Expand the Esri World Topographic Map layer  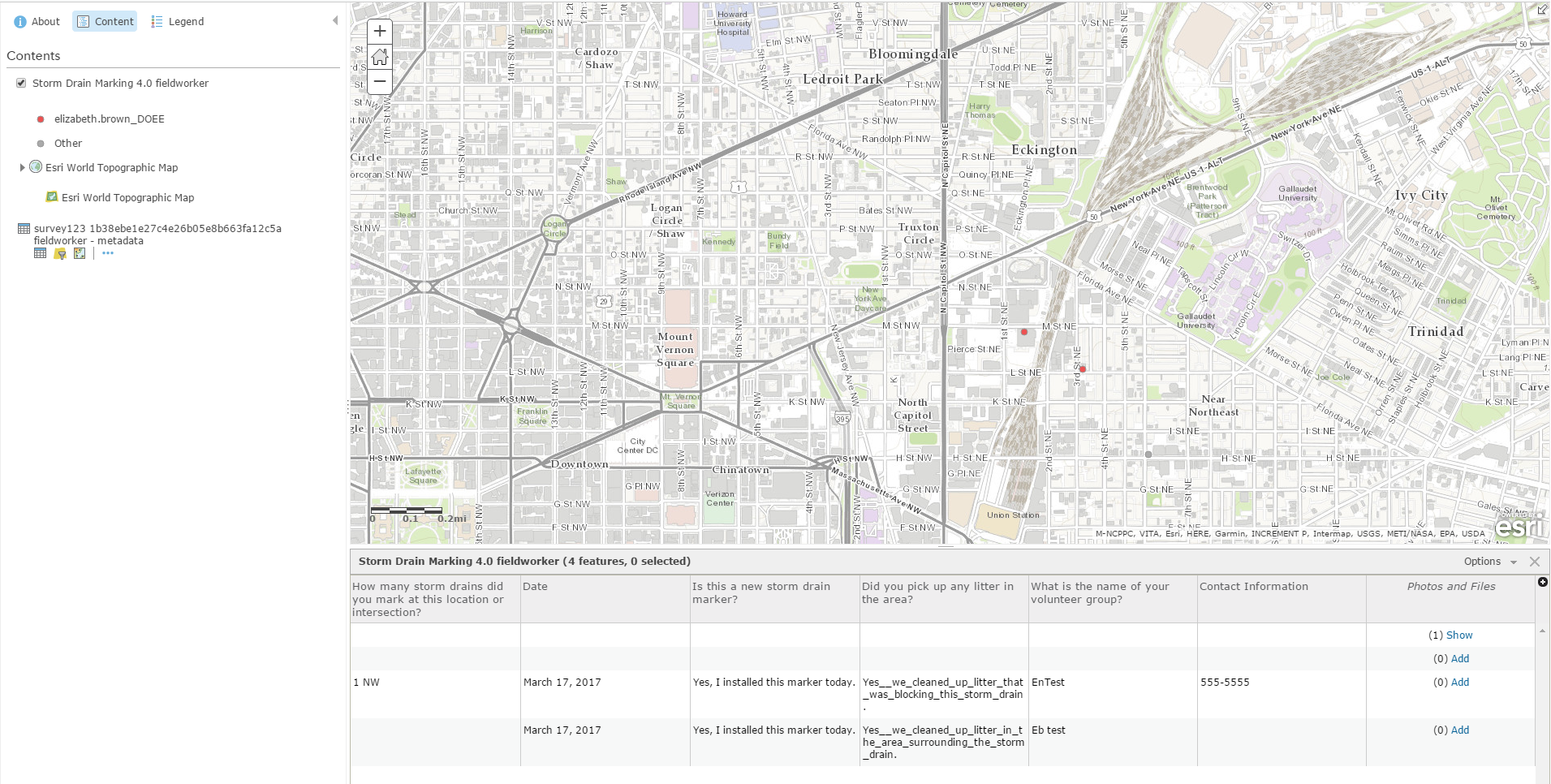[x=22, y=167]
